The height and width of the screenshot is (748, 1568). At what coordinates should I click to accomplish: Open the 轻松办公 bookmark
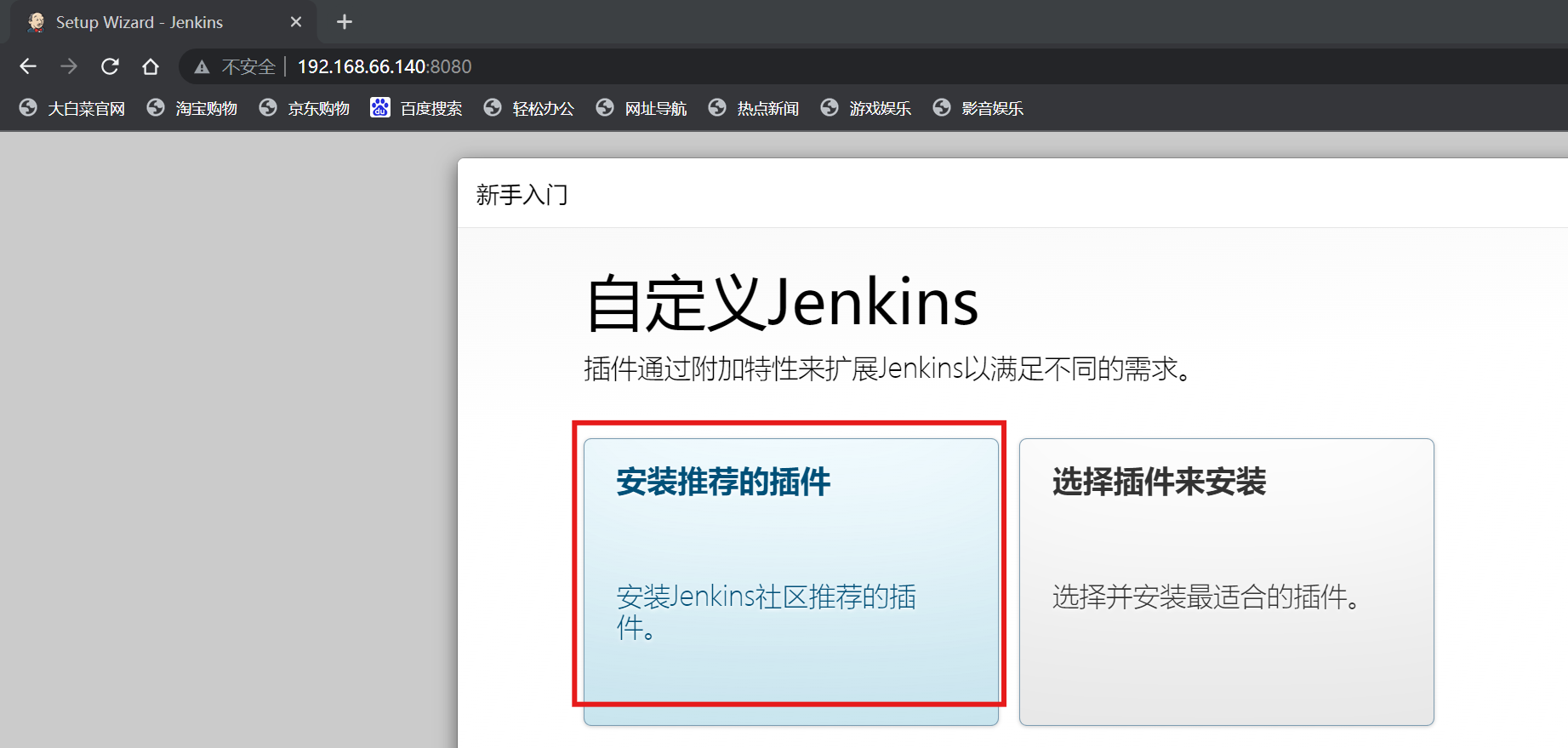[529, 108]
